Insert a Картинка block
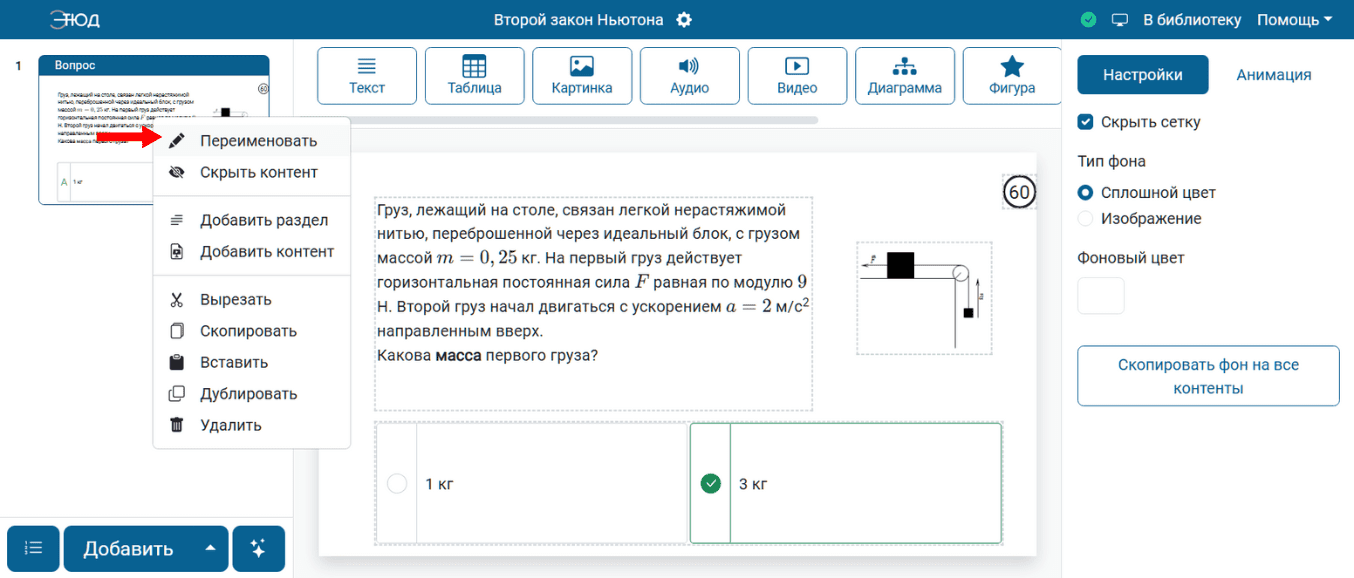The width and height of the screenshot is (1354, 578). pyautogui.click(x=582, y=76)
